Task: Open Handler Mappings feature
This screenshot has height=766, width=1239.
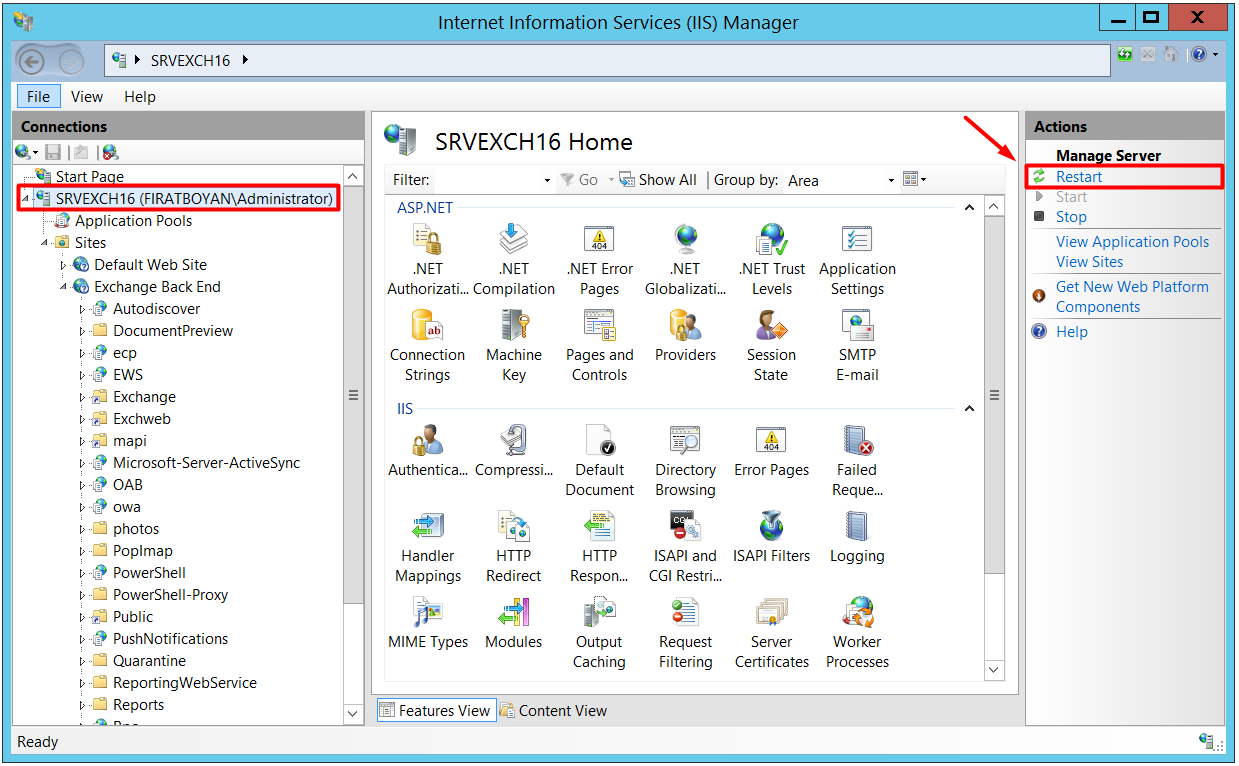Action: pyautogui.click(x=428, y=545)
